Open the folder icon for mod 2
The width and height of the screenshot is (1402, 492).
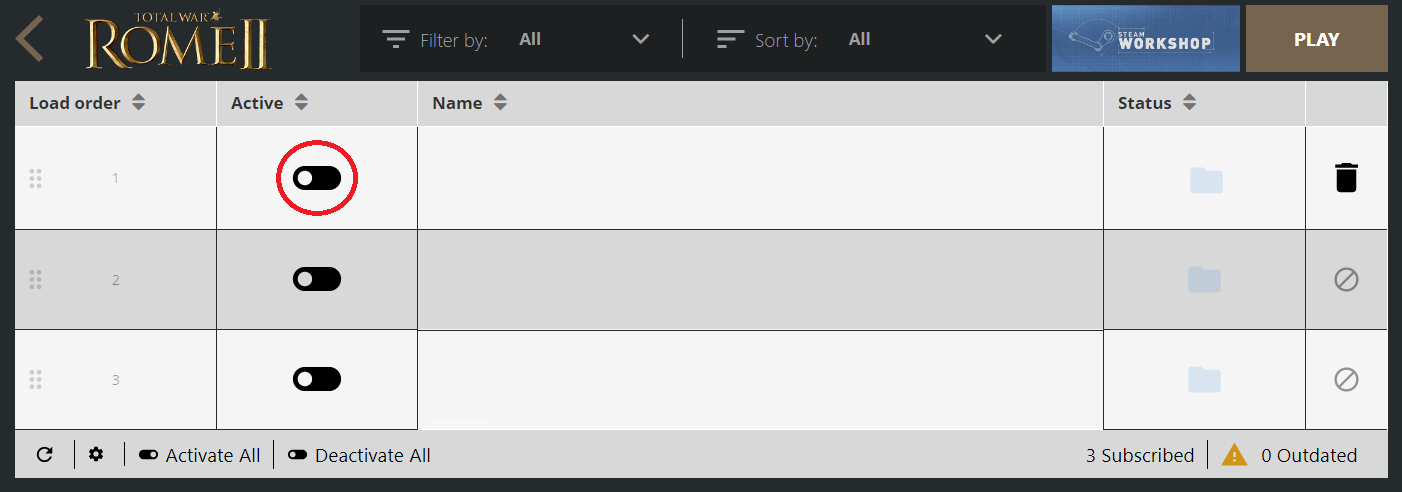click(1205, 280)
